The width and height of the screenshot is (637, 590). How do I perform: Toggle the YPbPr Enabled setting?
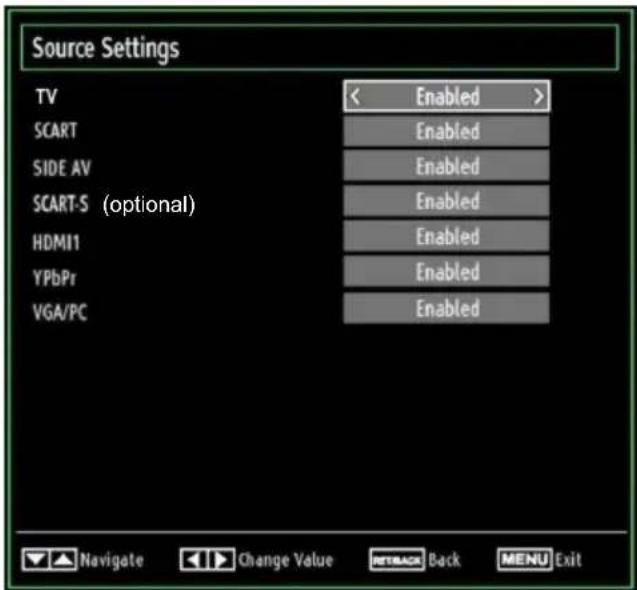tap(446, 271)
